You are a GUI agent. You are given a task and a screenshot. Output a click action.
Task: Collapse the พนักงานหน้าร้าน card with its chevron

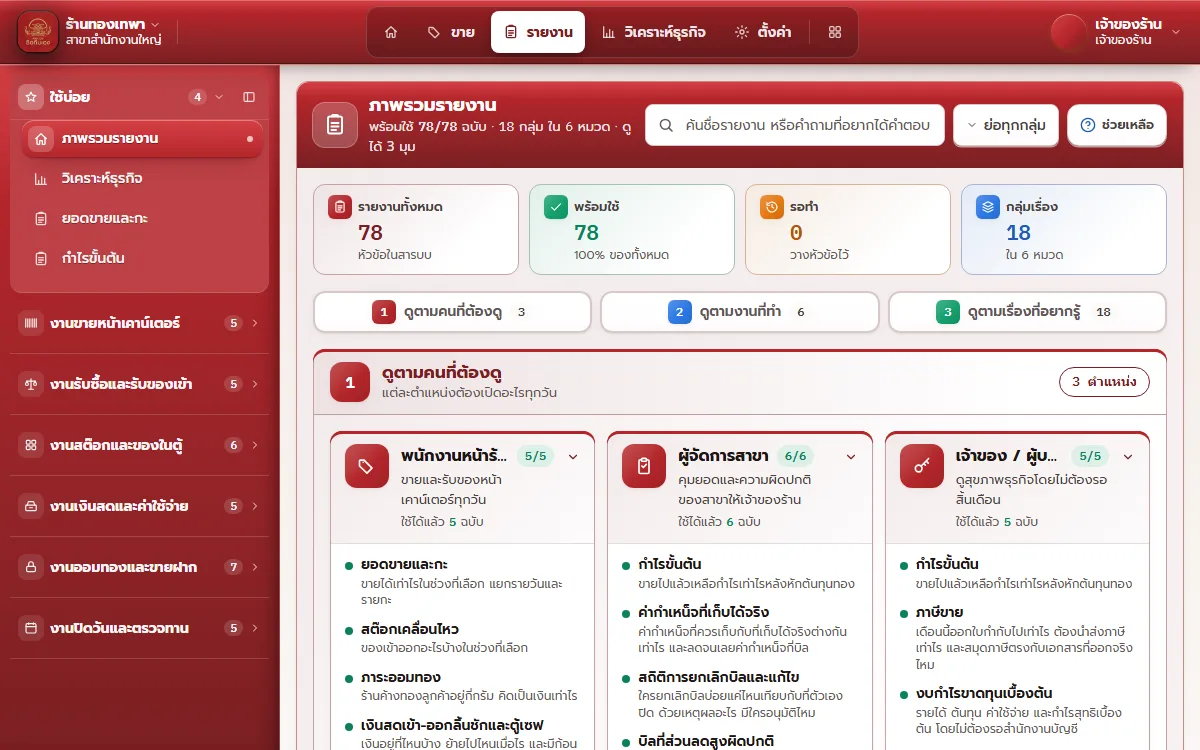click(x=574, y=457)
